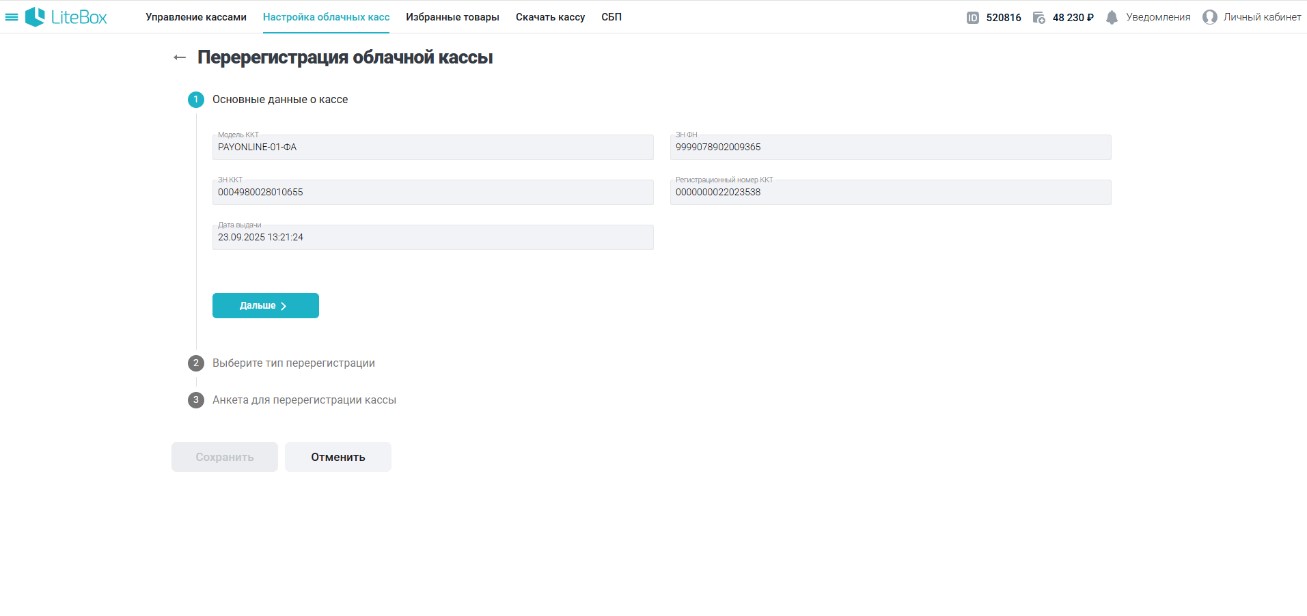Click the user profile avatar icon
This screenshot has height=616, width=1307.
click(1210, 17)
